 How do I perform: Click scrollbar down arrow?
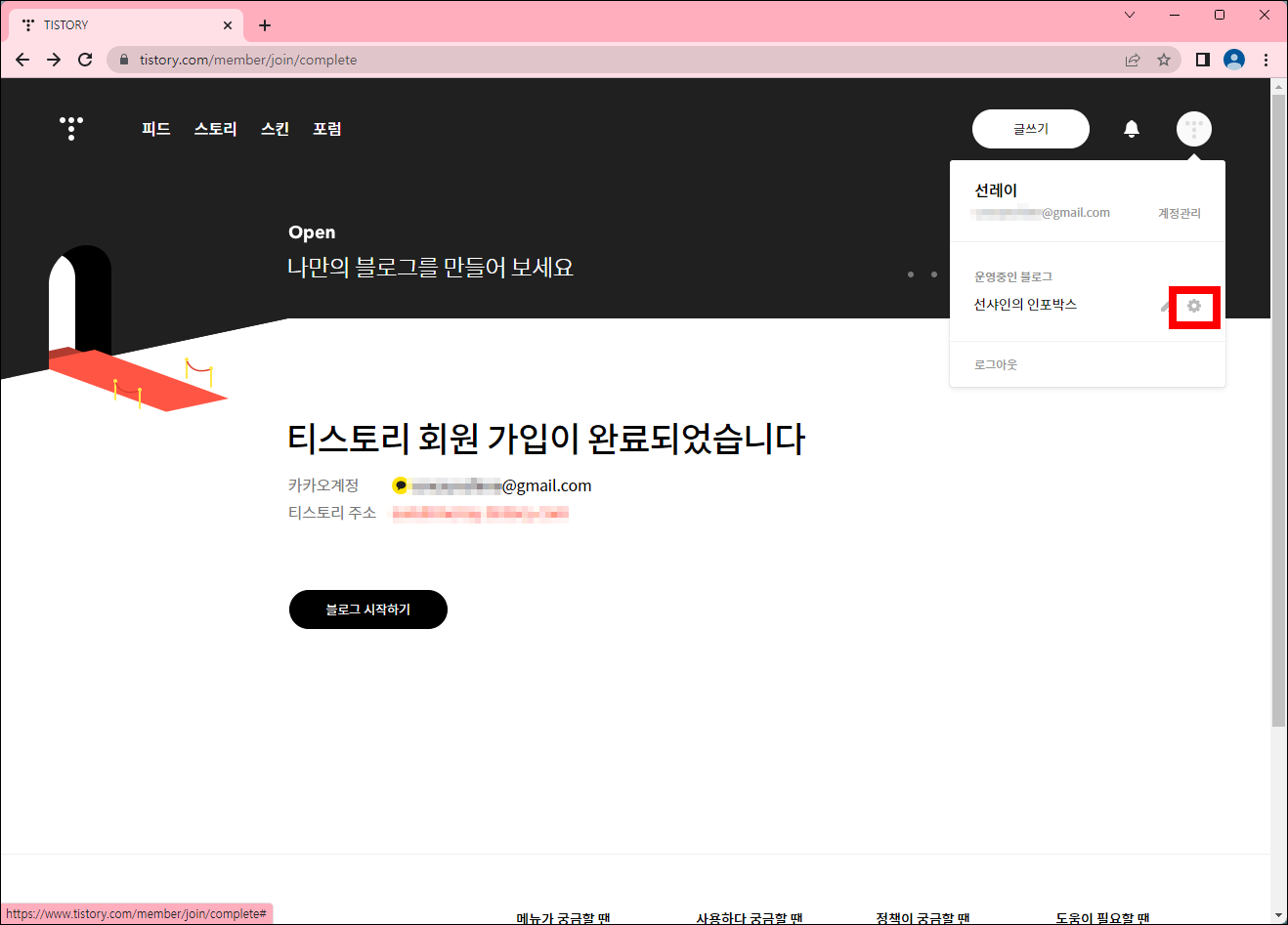(x=1278, y=916)
